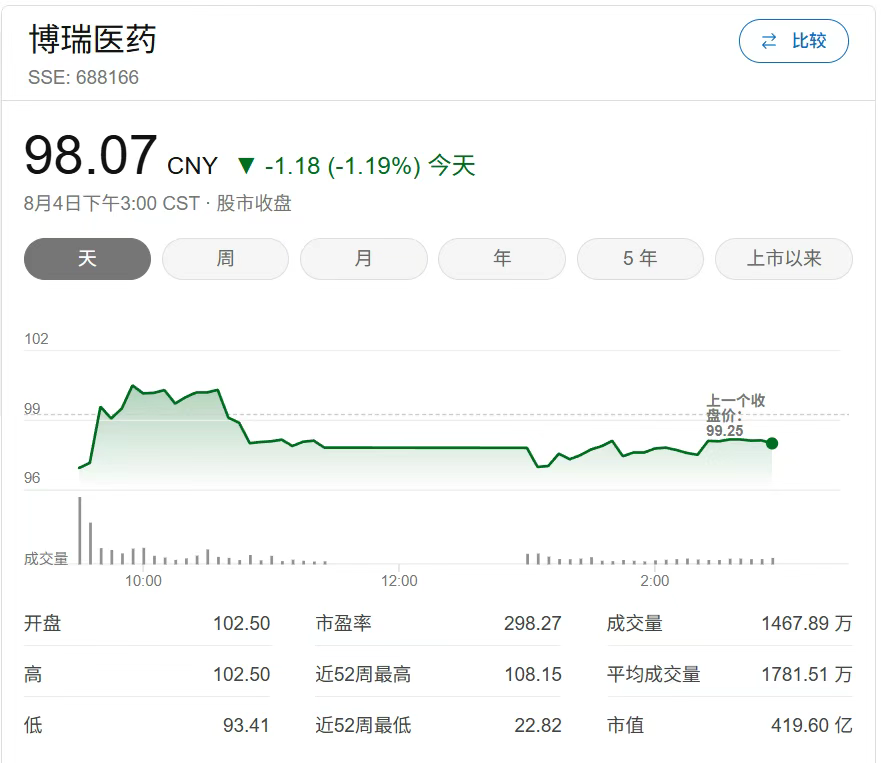Click the 近52周最高 108.15 row
882x763 pixels.
coord(438,674)
